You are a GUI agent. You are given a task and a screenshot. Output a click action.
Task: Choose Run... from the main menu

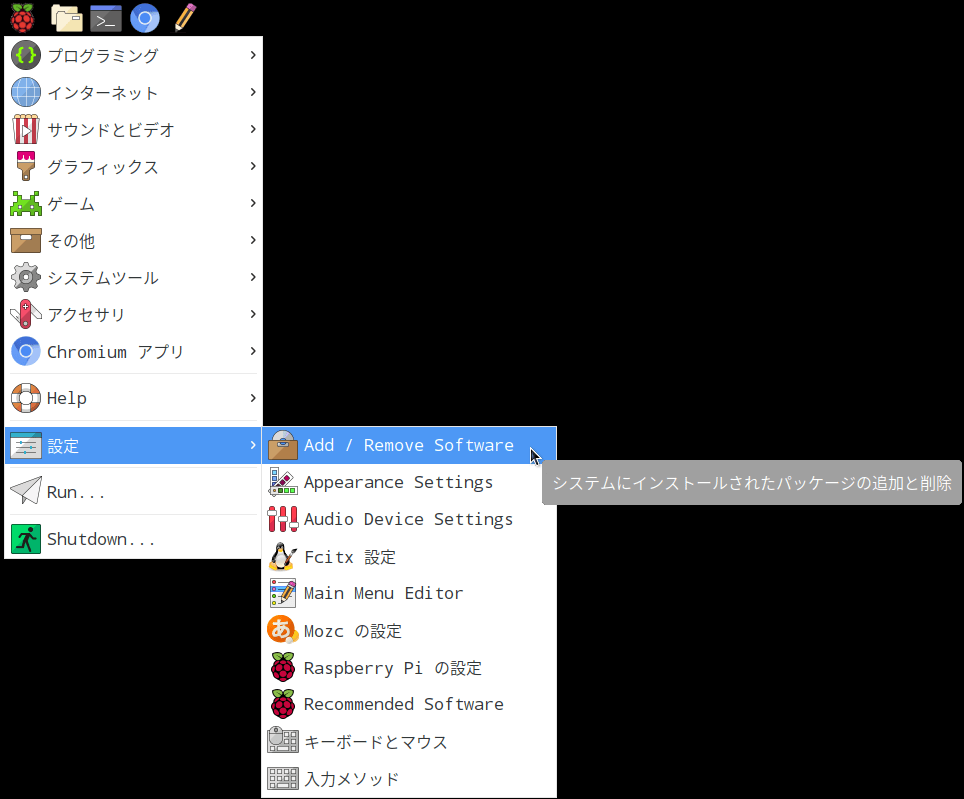[133, 491]
